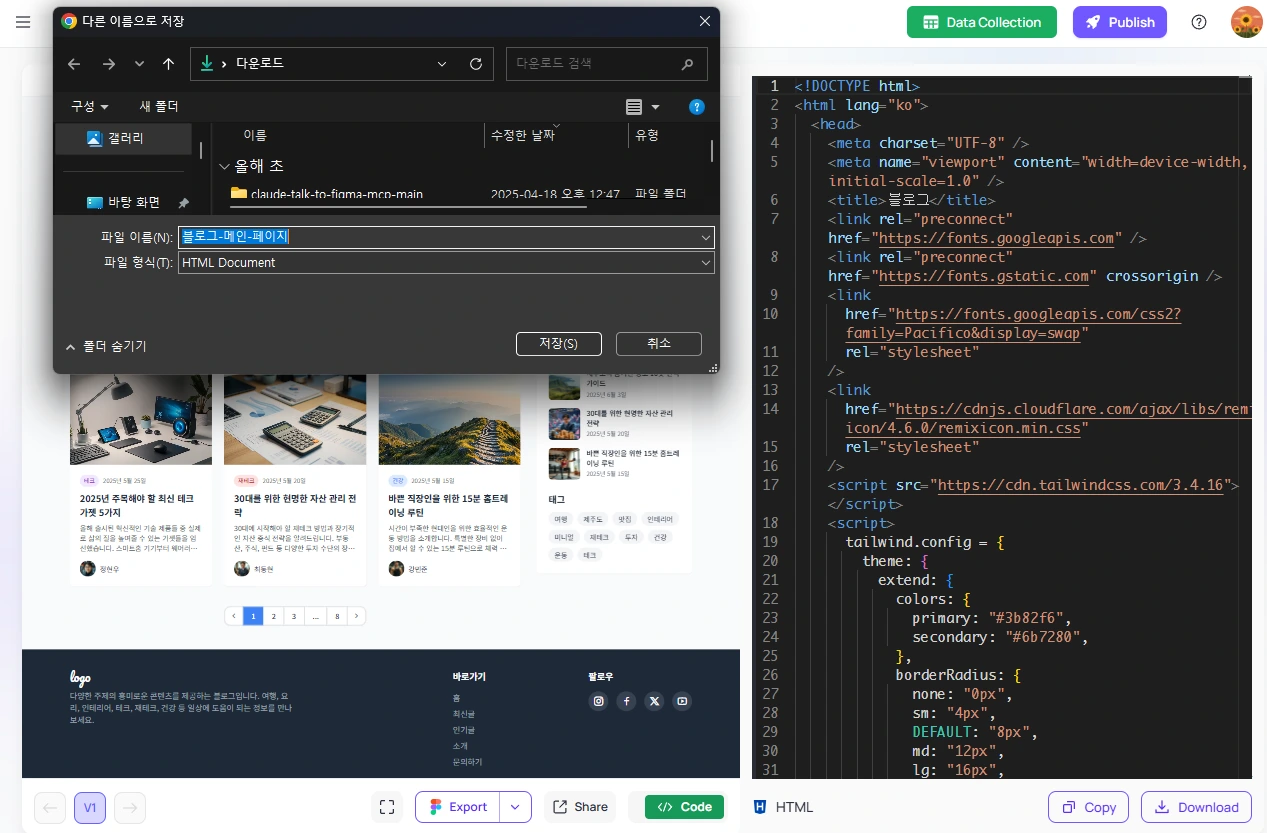
Task: Expand the address bar path dropdown
Action: [x=442, y=64]
